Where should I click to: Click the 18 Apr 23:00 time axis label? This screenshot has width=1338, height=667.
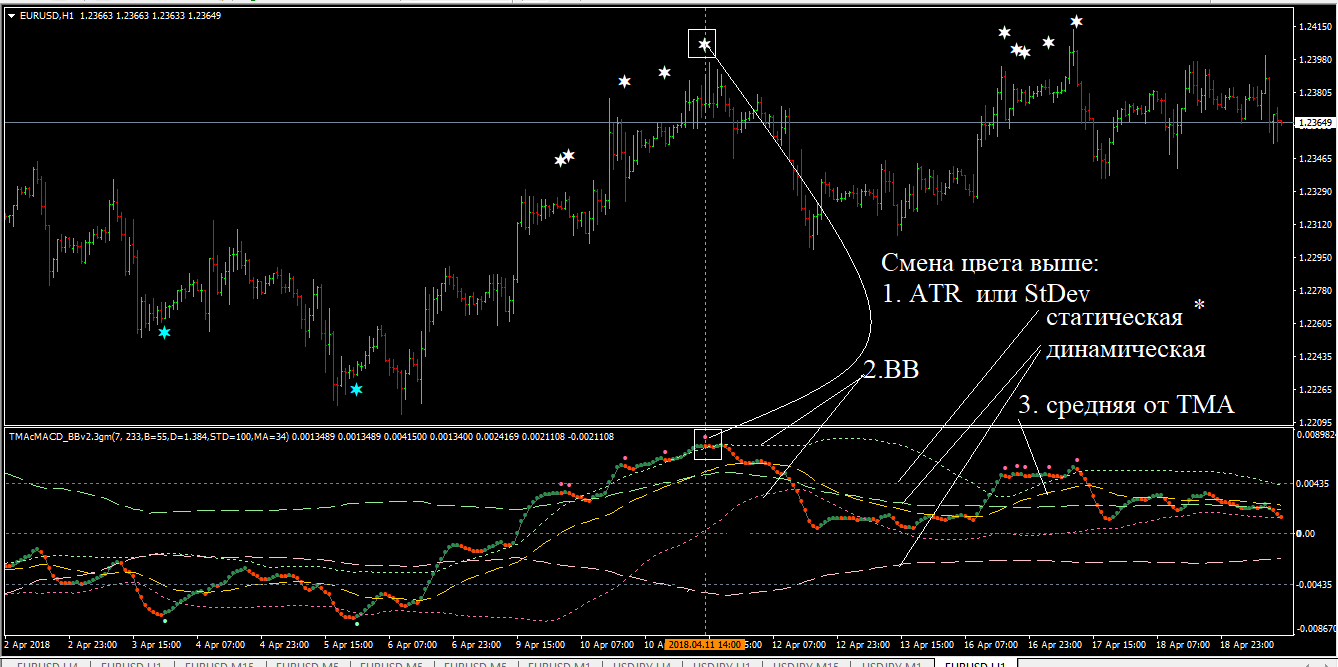[1247, 646]
